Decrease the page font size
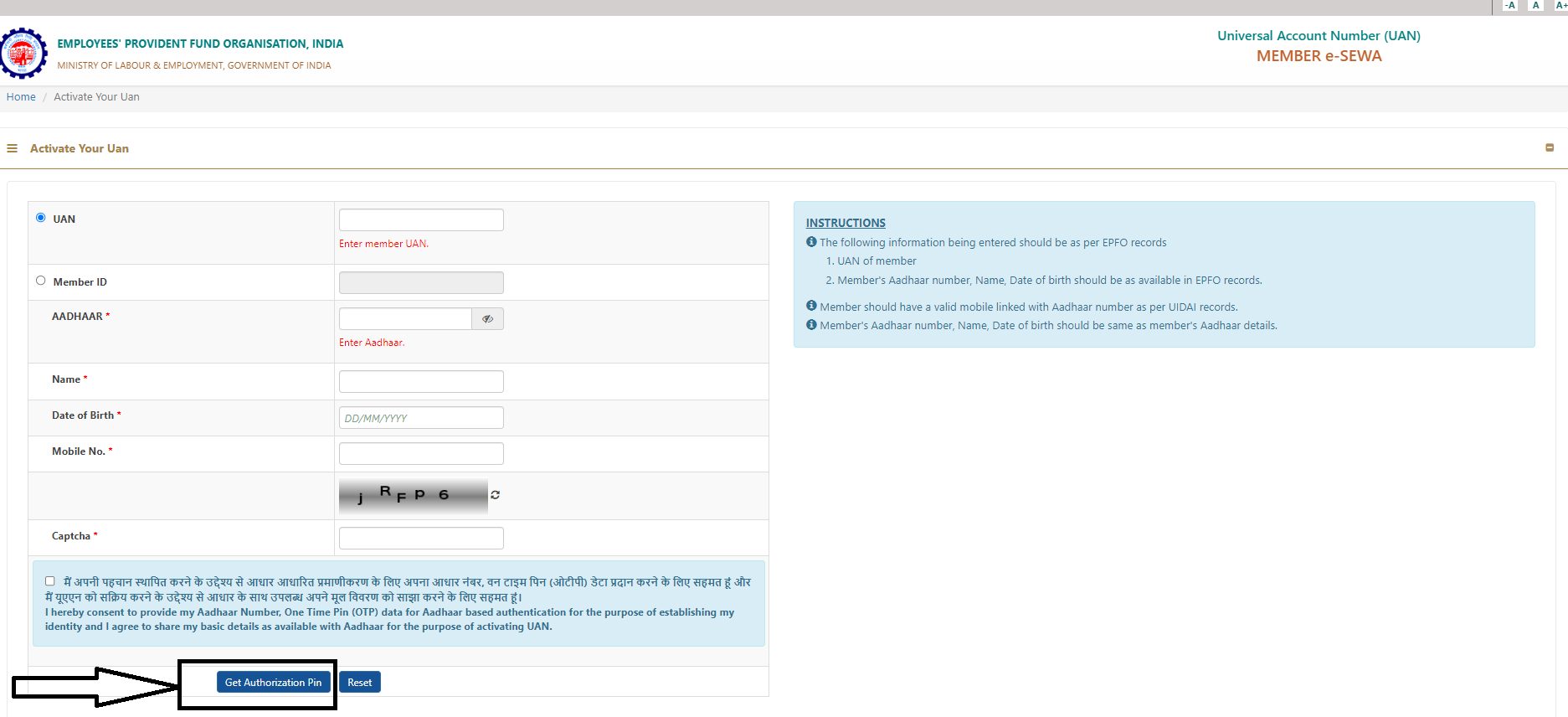 1510,6
